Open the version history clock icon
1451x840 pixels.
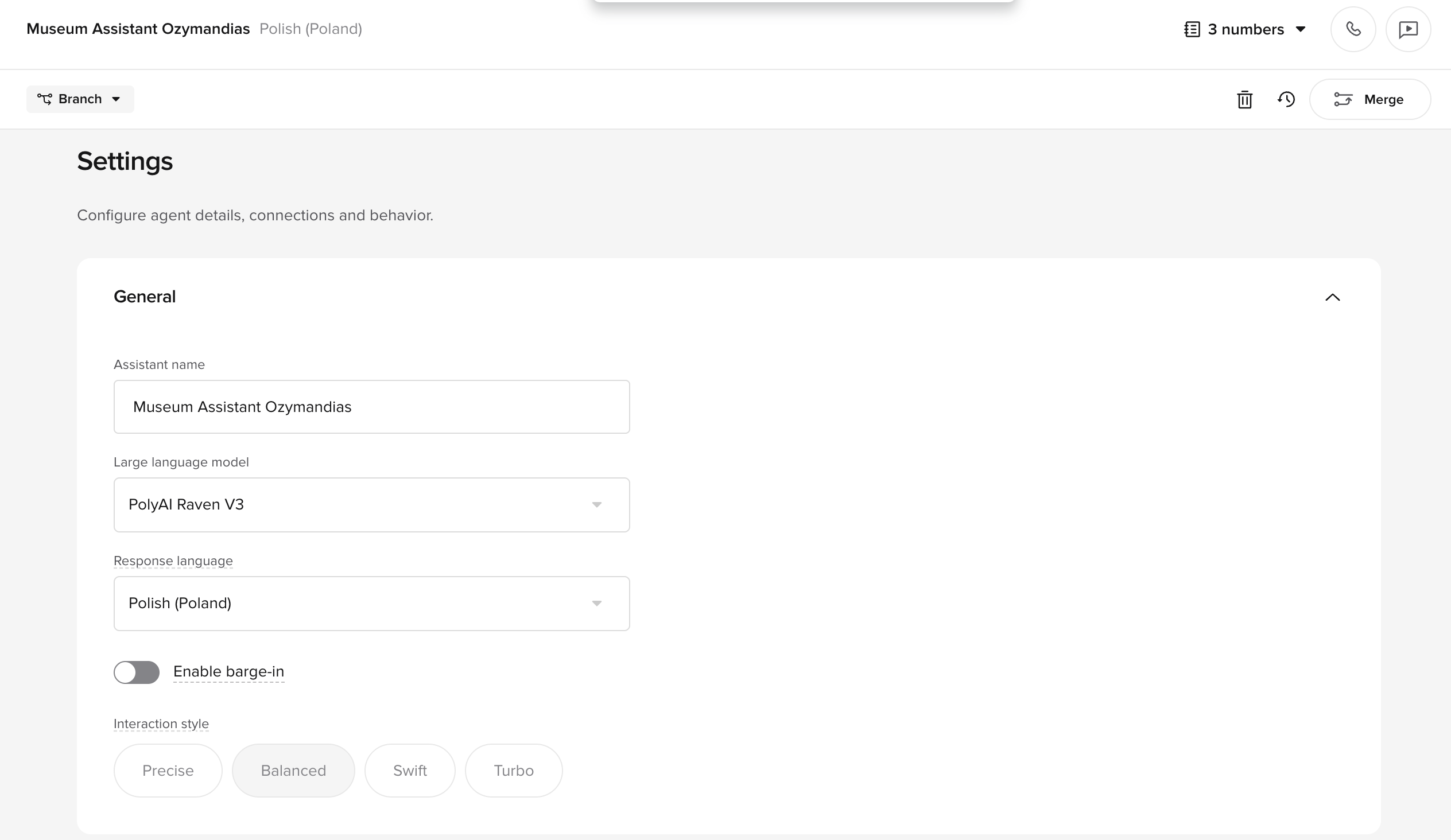[1286, 100]
